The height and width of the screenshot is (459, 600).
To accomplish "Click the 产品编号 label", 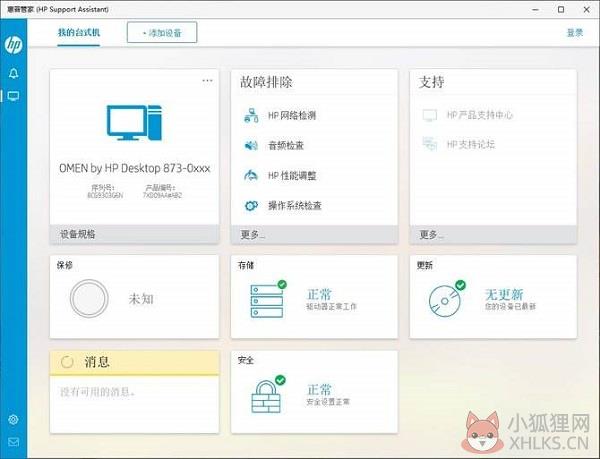I will 160,187.
